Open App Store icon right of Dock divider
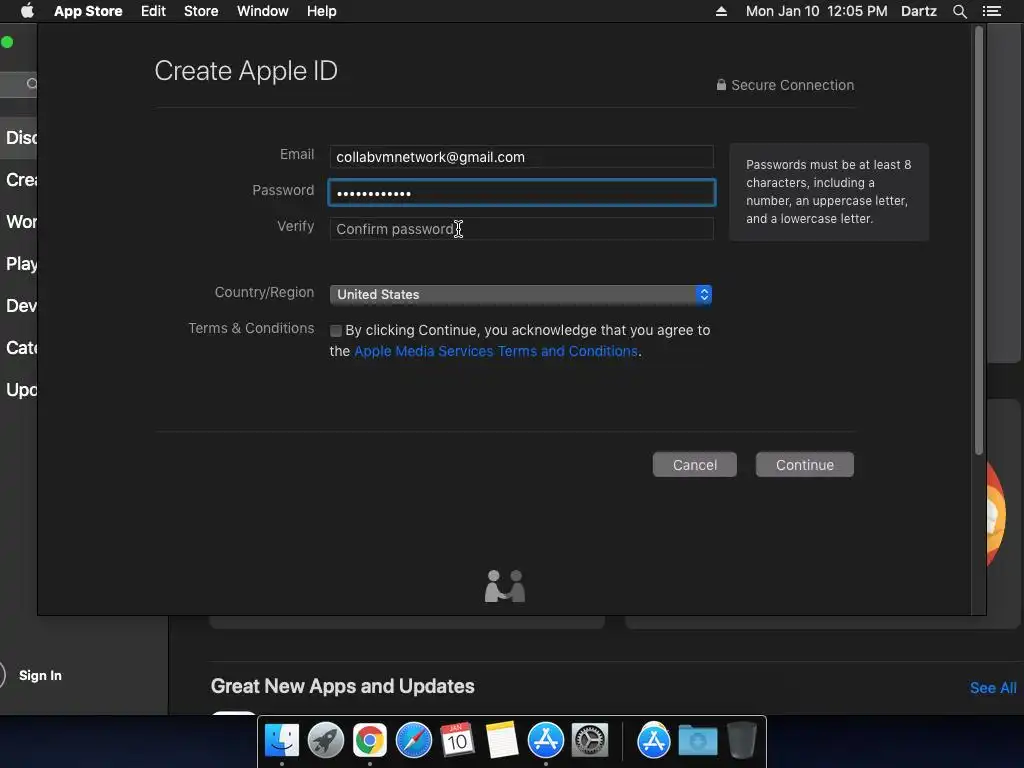Image resolution: width=1024 pixels, height=768 pixels. point(654,741)
